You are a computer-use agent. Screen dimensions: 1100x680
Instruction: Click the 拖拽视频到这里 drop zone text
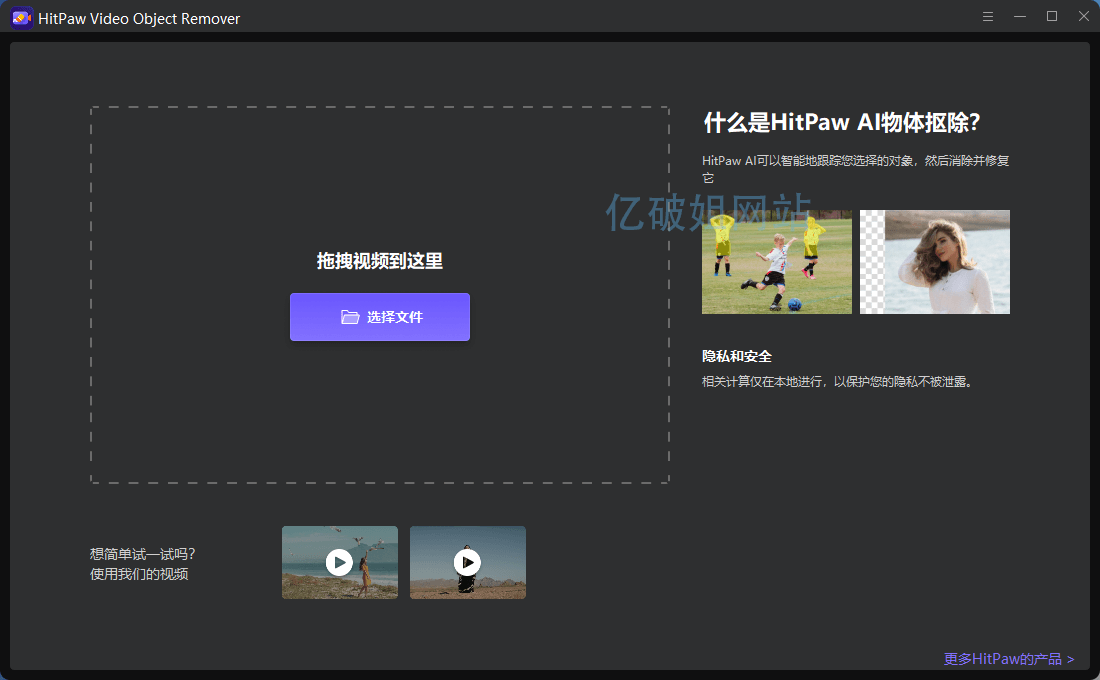pyautogui.click(x=379, y=261)
